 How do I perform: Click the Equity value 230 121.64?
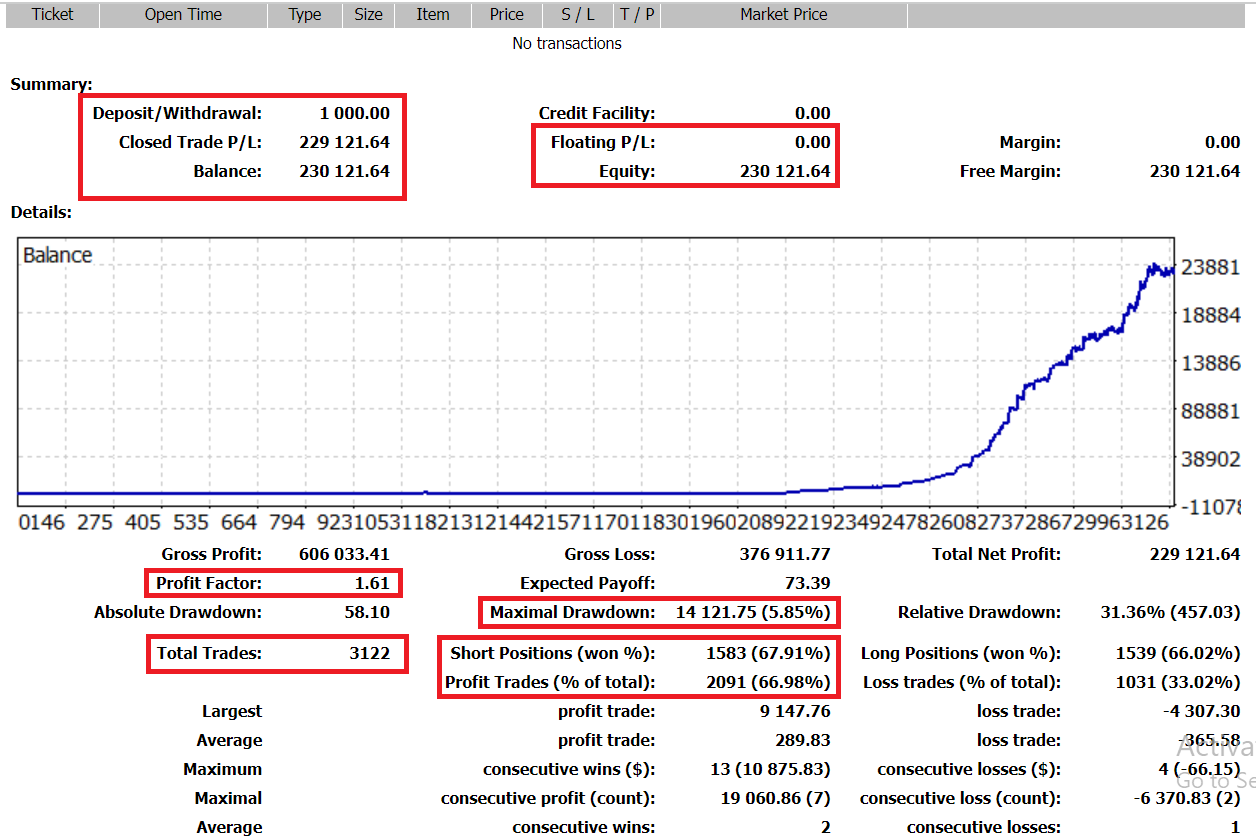click(x=784, y=171)
